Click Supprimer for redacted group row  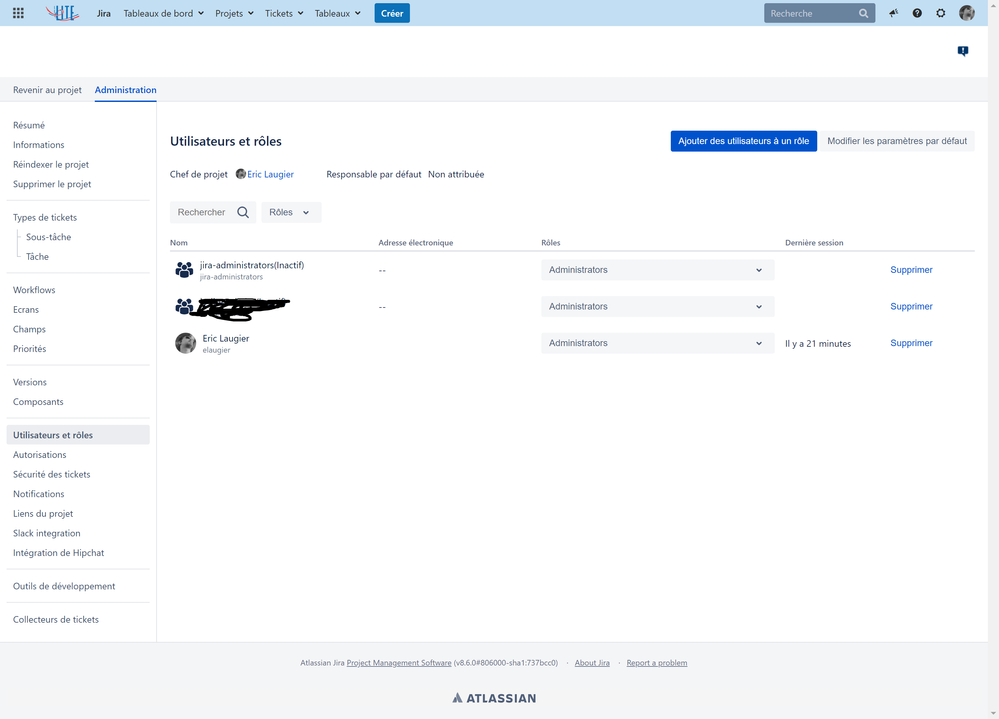pos(911,306)
